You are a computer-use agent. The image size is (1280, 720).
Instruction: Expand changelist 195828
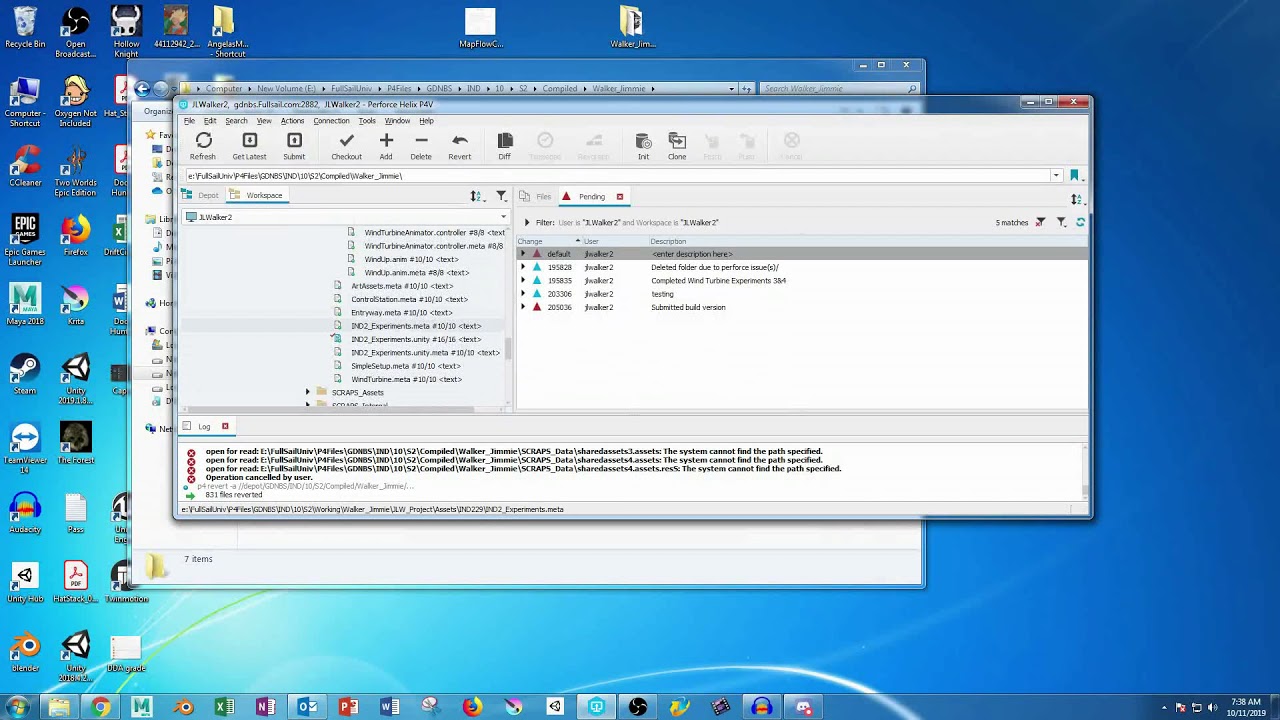522,267
